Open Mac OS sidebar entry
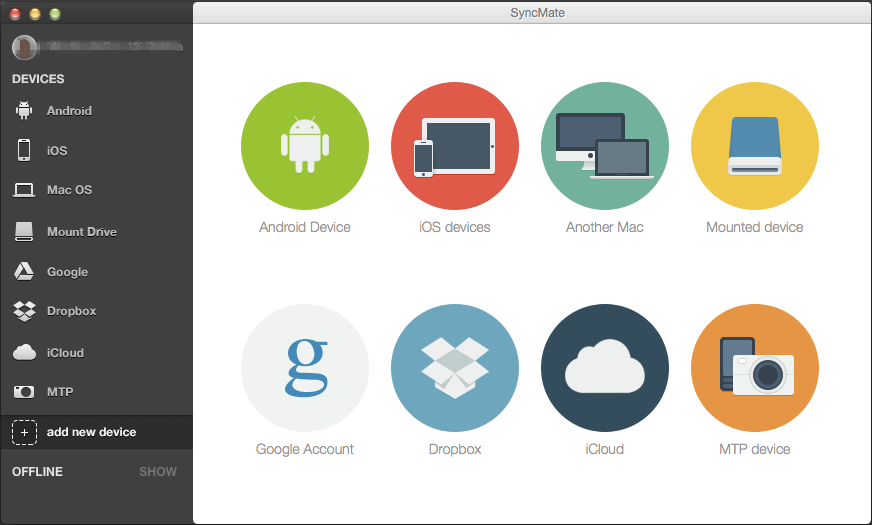Viewport: 872px width, 525px height. (x=69, y=190)
